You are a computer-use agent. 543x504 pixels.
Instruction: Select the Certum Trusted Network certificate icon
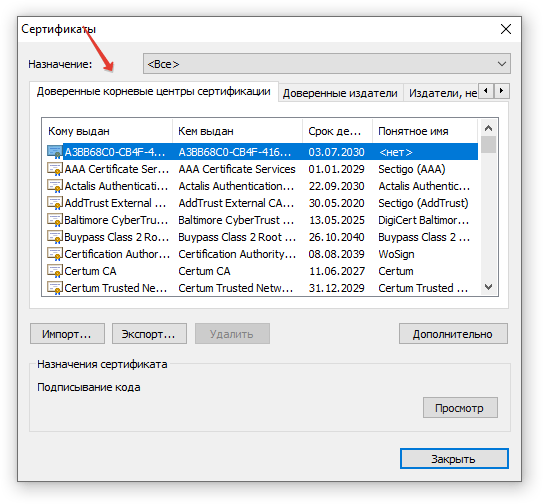(55, 288)
